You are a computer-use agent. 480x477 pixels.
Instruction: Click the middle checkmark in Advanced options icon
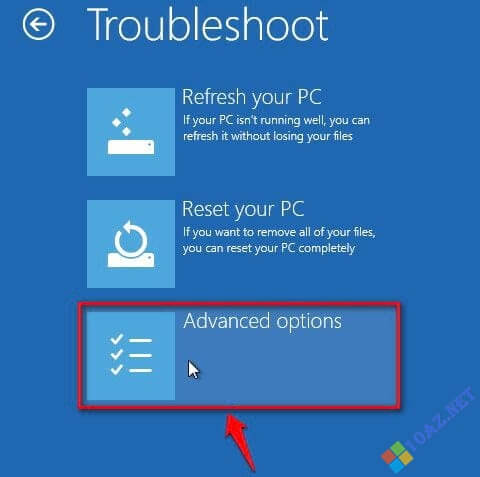coord(117,354)
